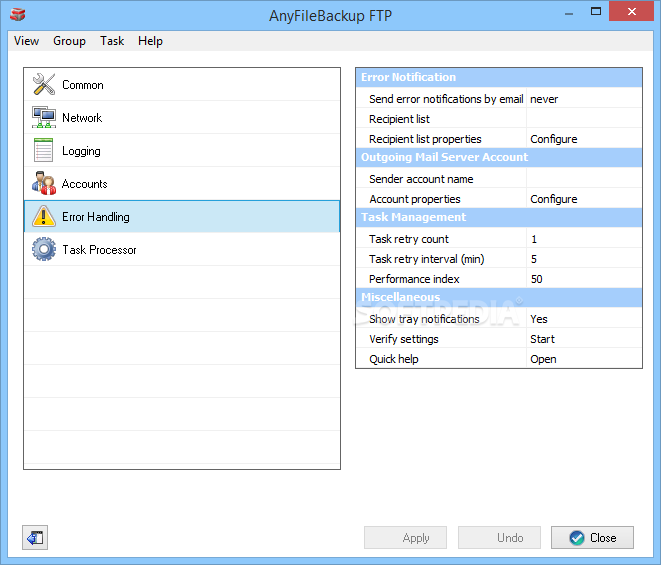Select the 'Account properties' row label

[415, 199]
